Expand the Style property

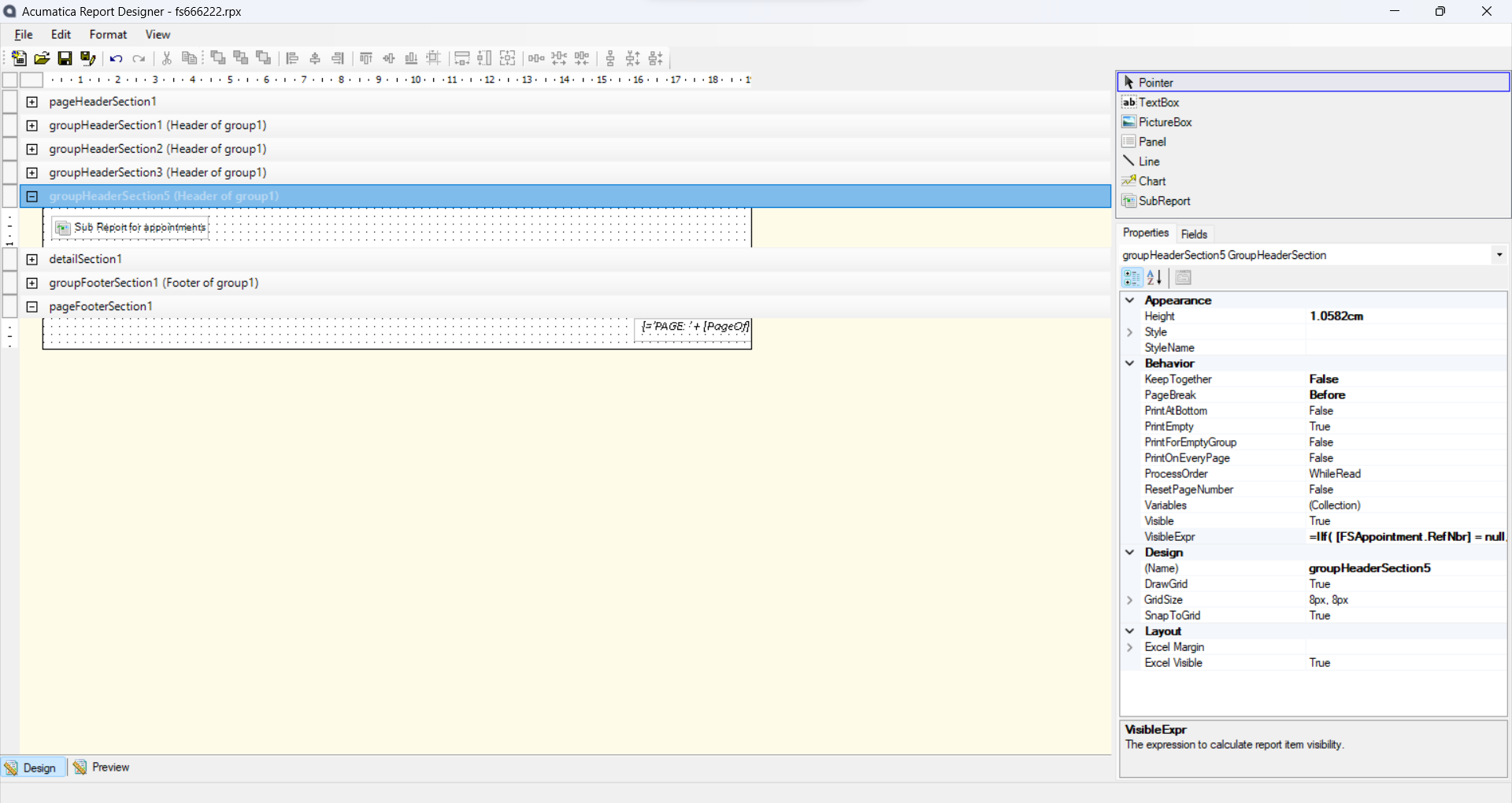tap(1130, 332)
